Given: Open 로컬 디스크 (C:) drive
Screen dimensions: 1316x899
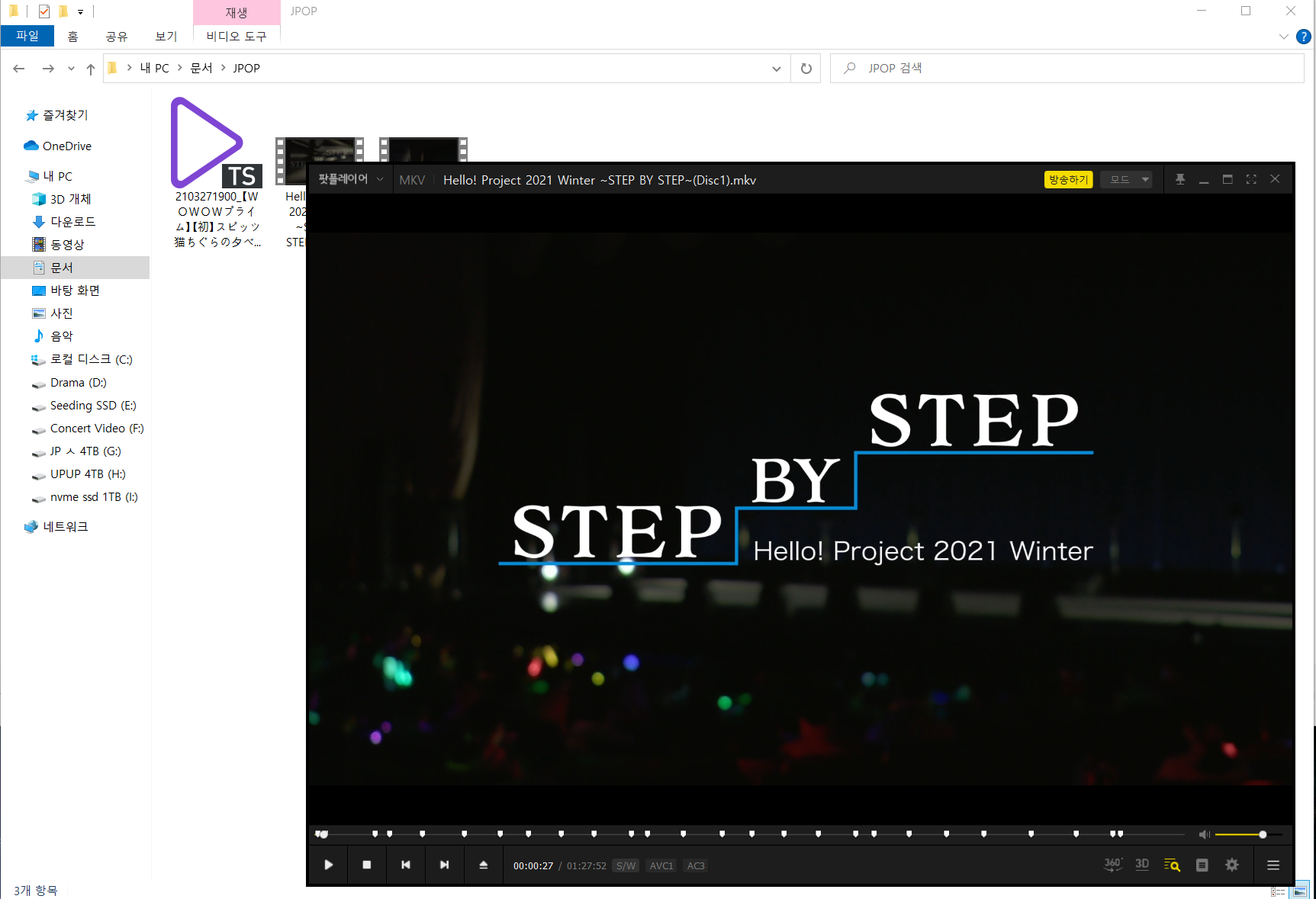Looking at the screenshot, I should coord(91,359).
